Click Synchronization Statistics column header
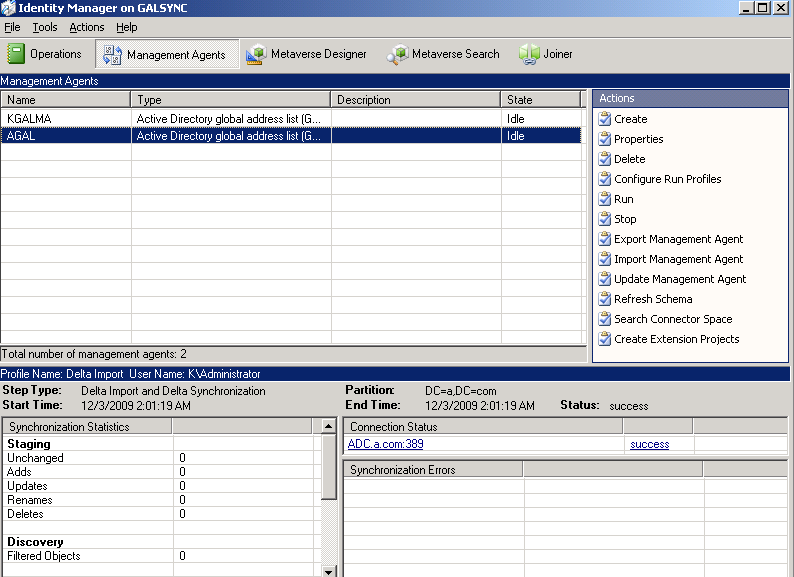 [x=87, y=427]
